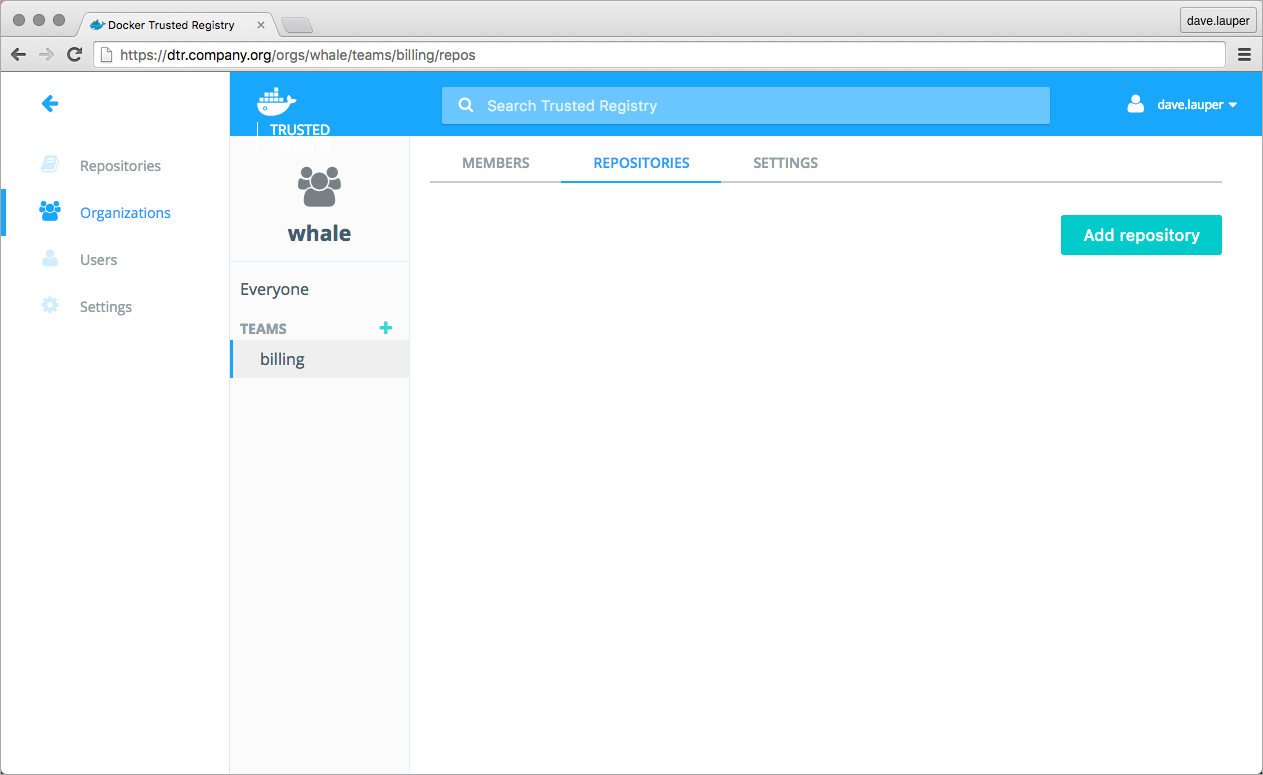
Task: Select the Organizations people icon
Action: [50, 212]
